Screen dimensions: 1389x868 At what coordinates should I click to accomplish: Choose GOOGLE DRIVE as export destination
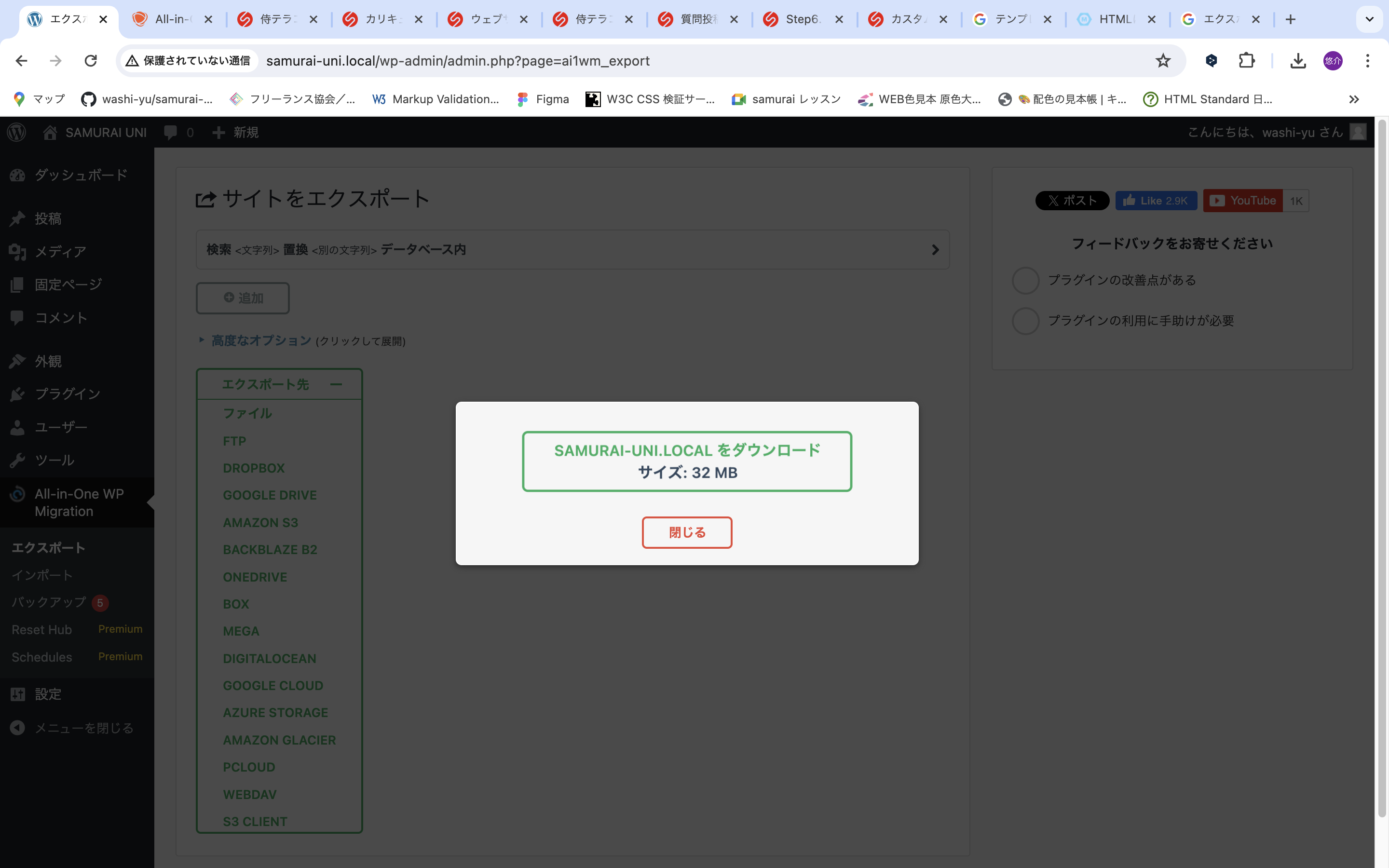(270, 495)
